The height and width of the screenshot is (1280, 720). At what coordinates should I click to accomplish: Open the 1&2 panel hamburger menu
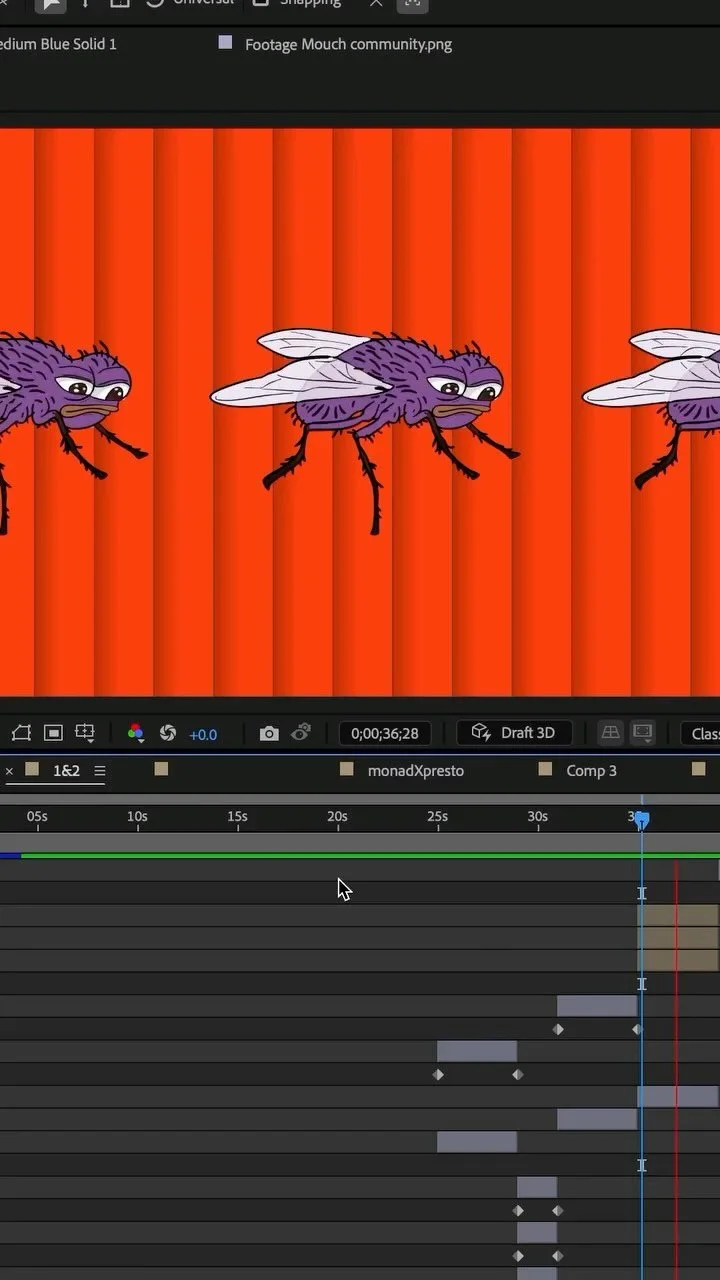[100, 771]
